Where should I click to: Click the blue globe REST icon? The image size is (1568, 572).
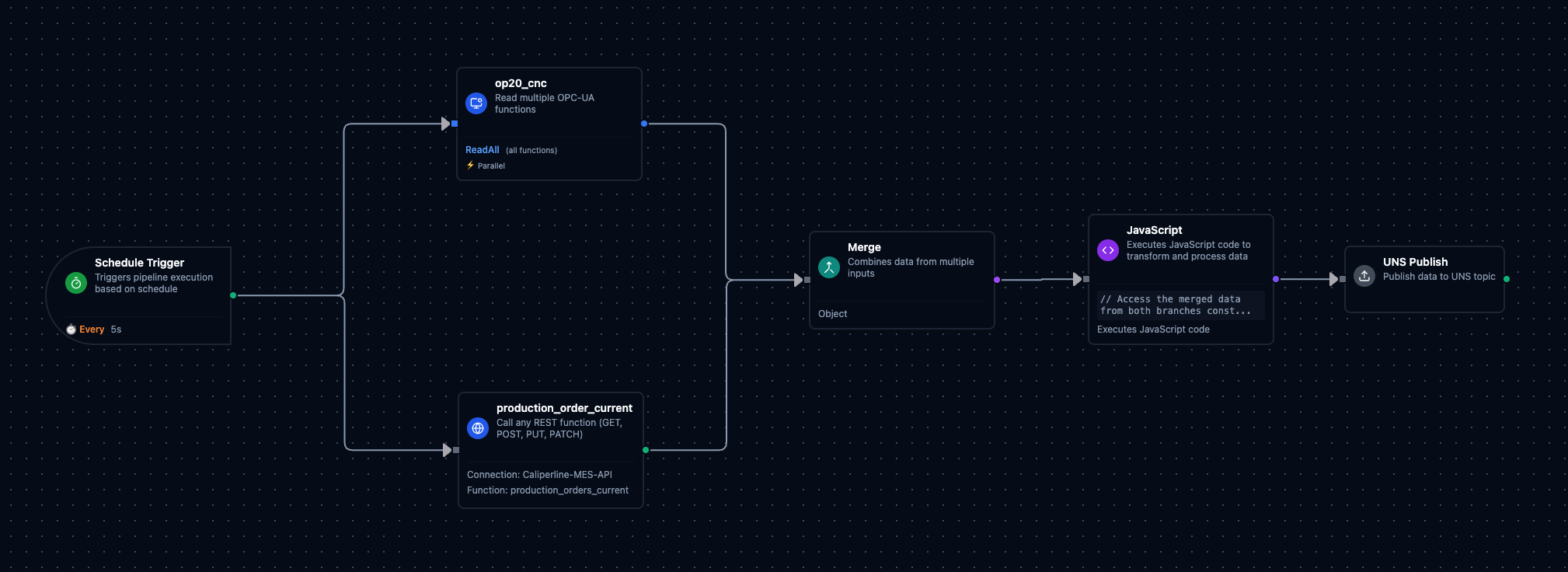(x=478, y=428)
